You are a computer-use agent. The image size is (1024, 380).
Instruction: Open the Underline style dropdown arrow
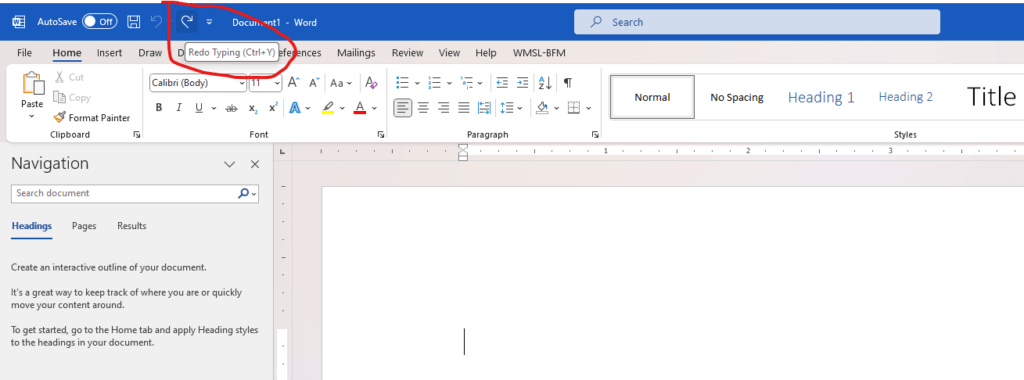click(x=214, y=108)
